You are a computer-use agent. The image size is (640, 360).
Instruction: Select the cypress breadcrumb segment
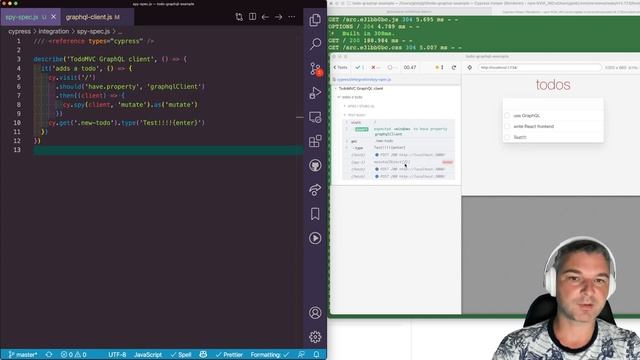19,31
